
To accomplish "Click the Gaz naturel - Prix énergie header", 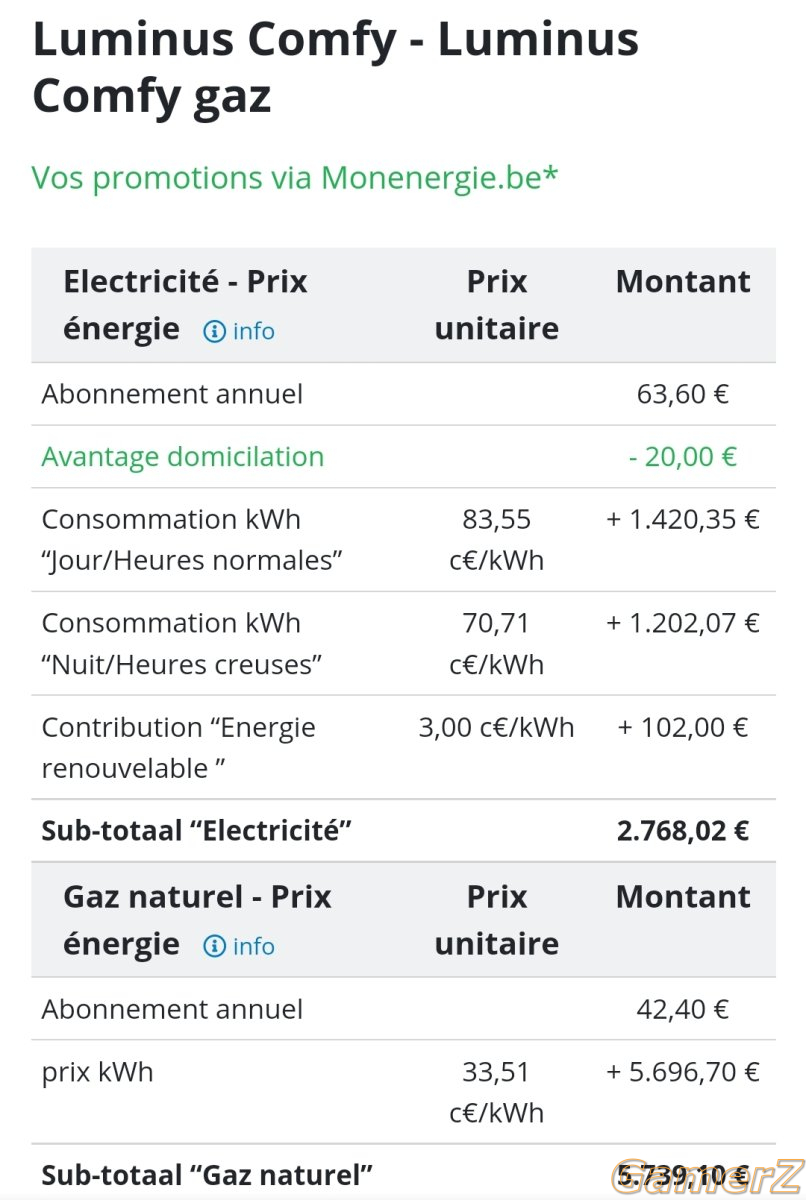I will coord(197,920).
